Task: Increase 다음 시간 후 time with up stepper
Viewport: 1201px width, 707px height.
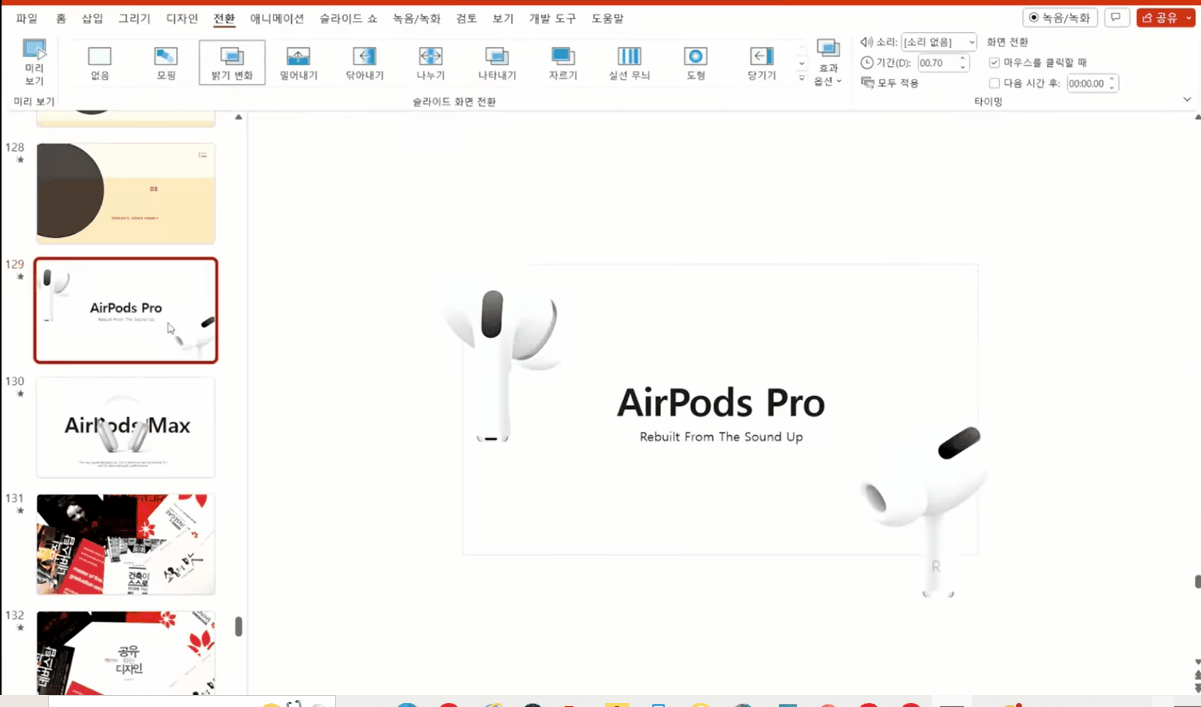Action: 1112,80
